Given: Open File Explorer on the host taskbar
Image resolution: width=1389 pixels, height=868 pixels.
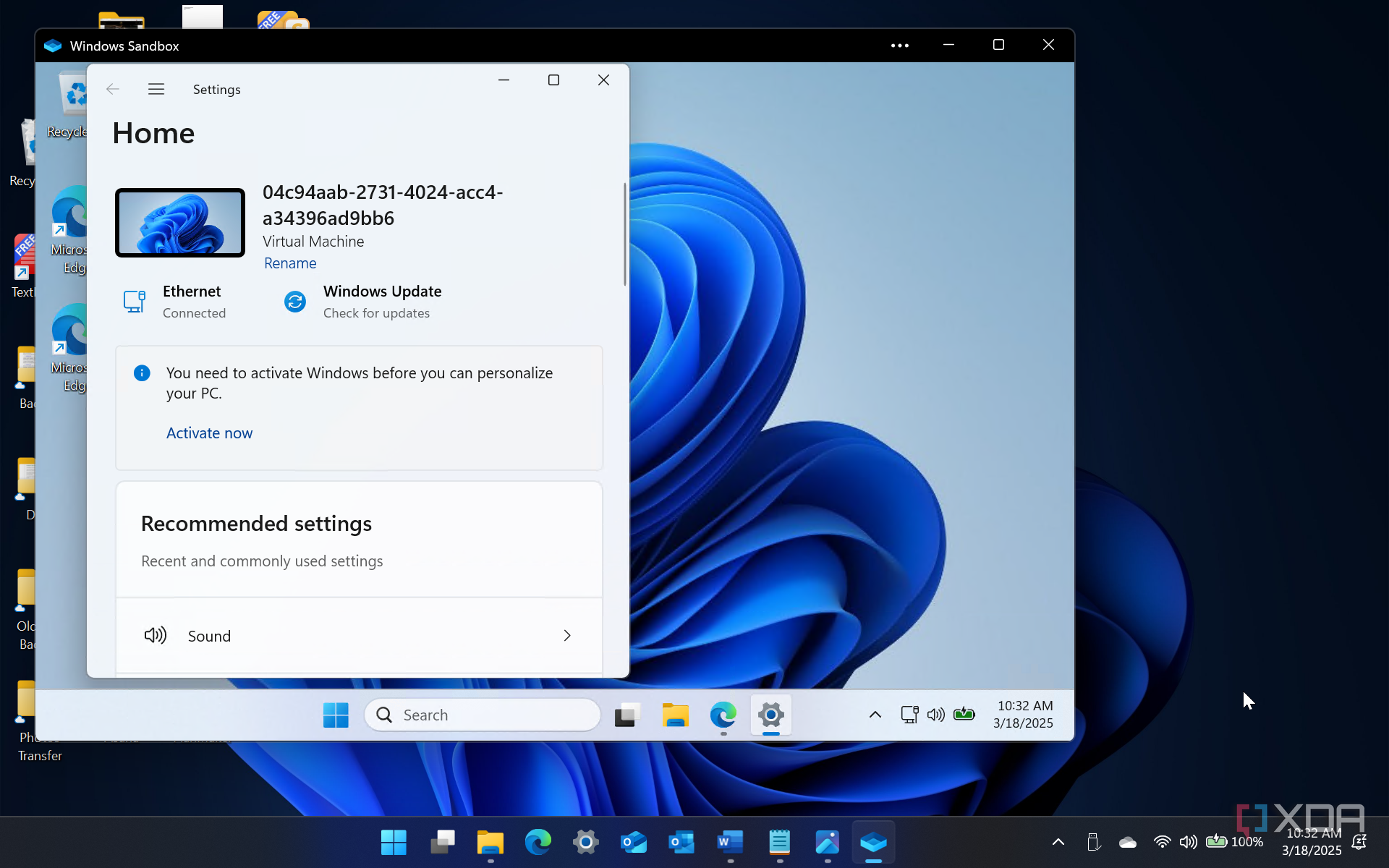Looking at the screenshot, I should pos(490,843).
